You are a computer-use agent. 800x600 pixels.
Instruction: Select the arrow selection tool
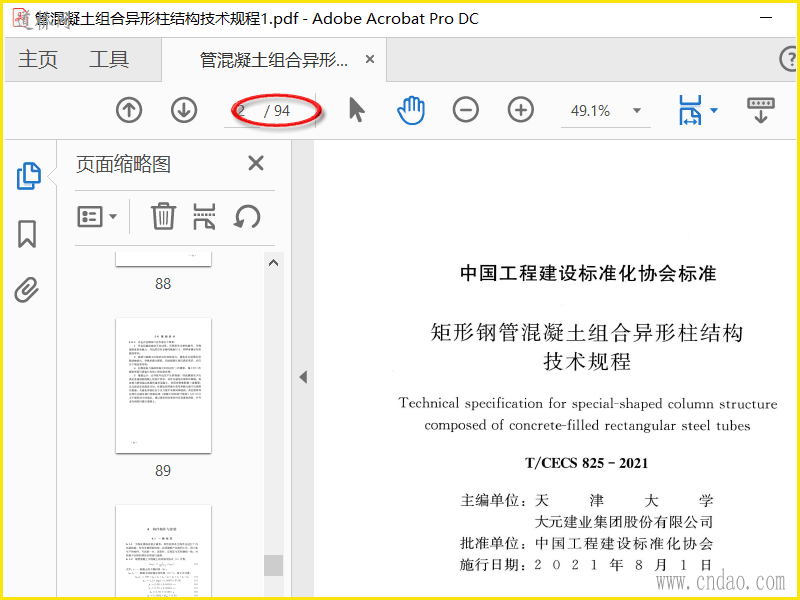pos(357,110)
